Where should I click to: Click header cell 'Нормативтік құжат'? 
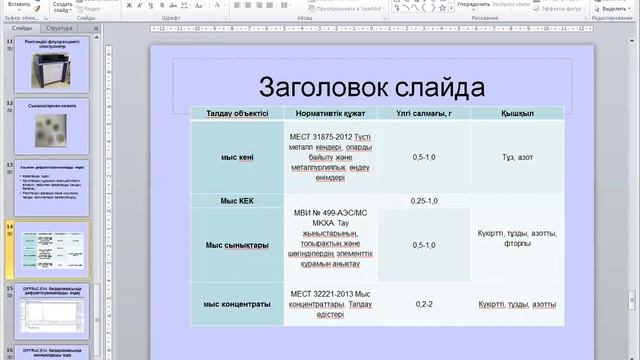pyautogui.click(x=331, y=113)
